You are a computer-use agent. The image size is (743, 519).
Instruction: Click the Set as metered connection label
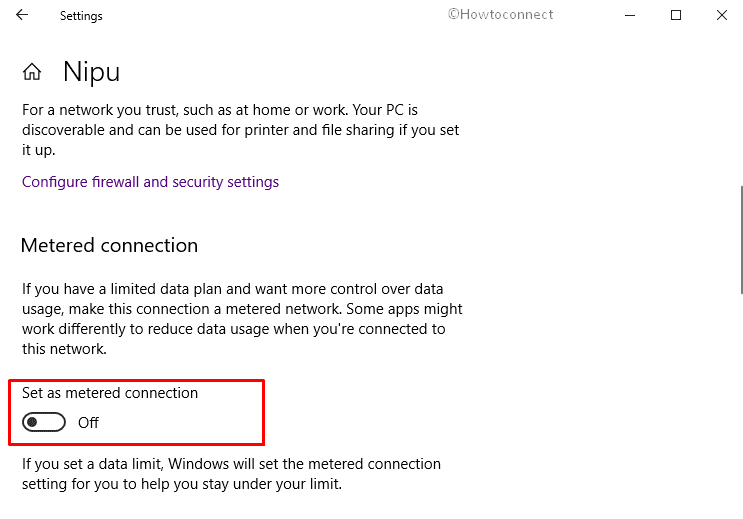(110, 393)
